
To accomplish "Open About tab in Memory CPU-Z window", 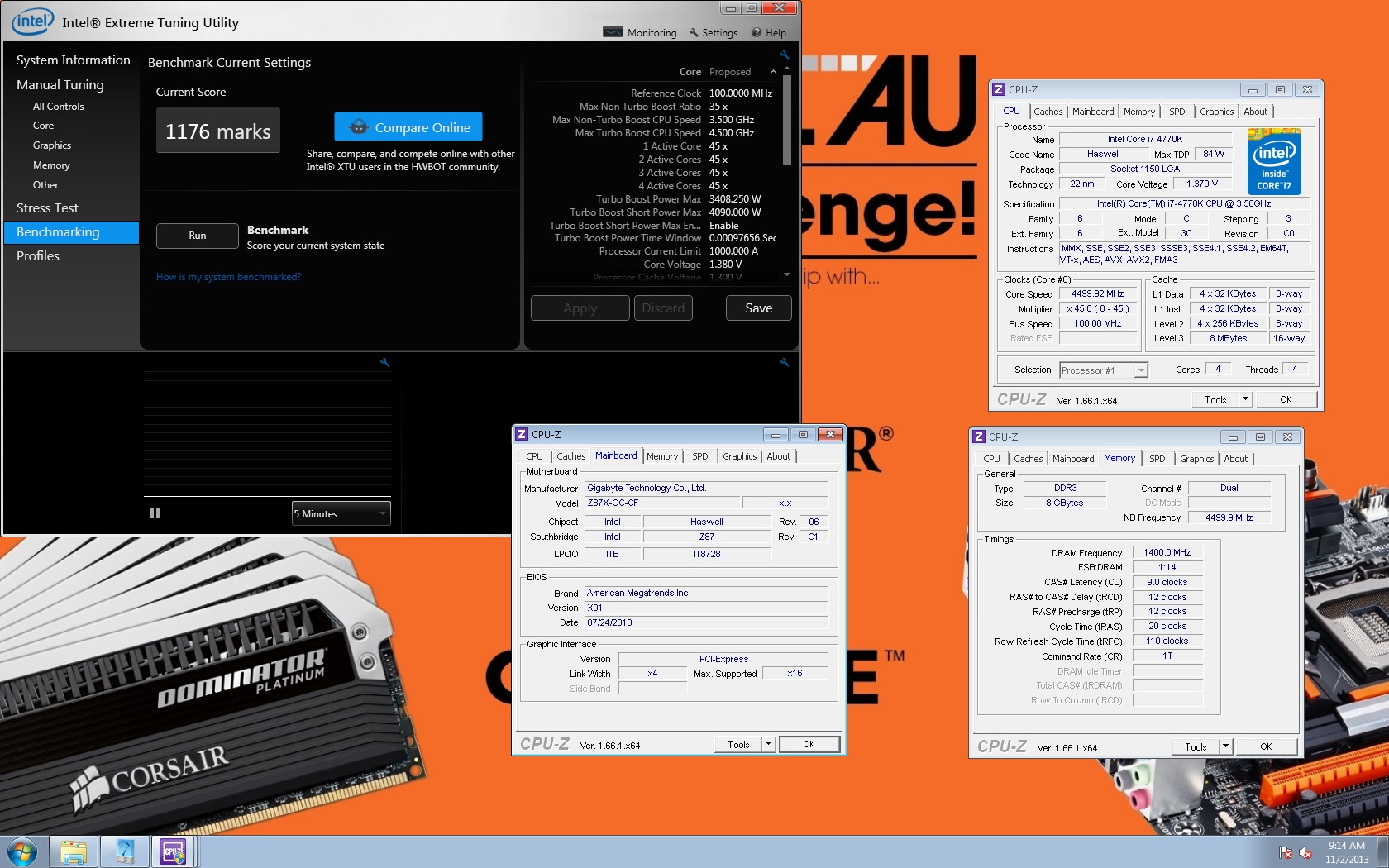I will click(1235, 459).
